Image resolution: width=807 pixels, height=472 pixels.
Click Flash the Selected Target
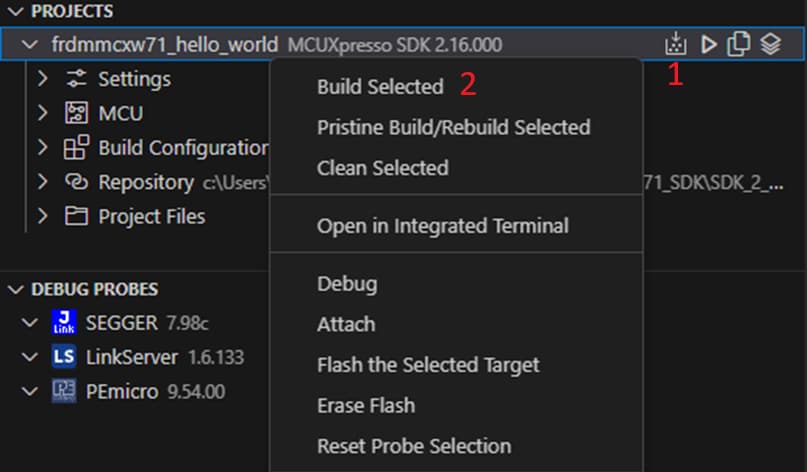coord(427,365)
